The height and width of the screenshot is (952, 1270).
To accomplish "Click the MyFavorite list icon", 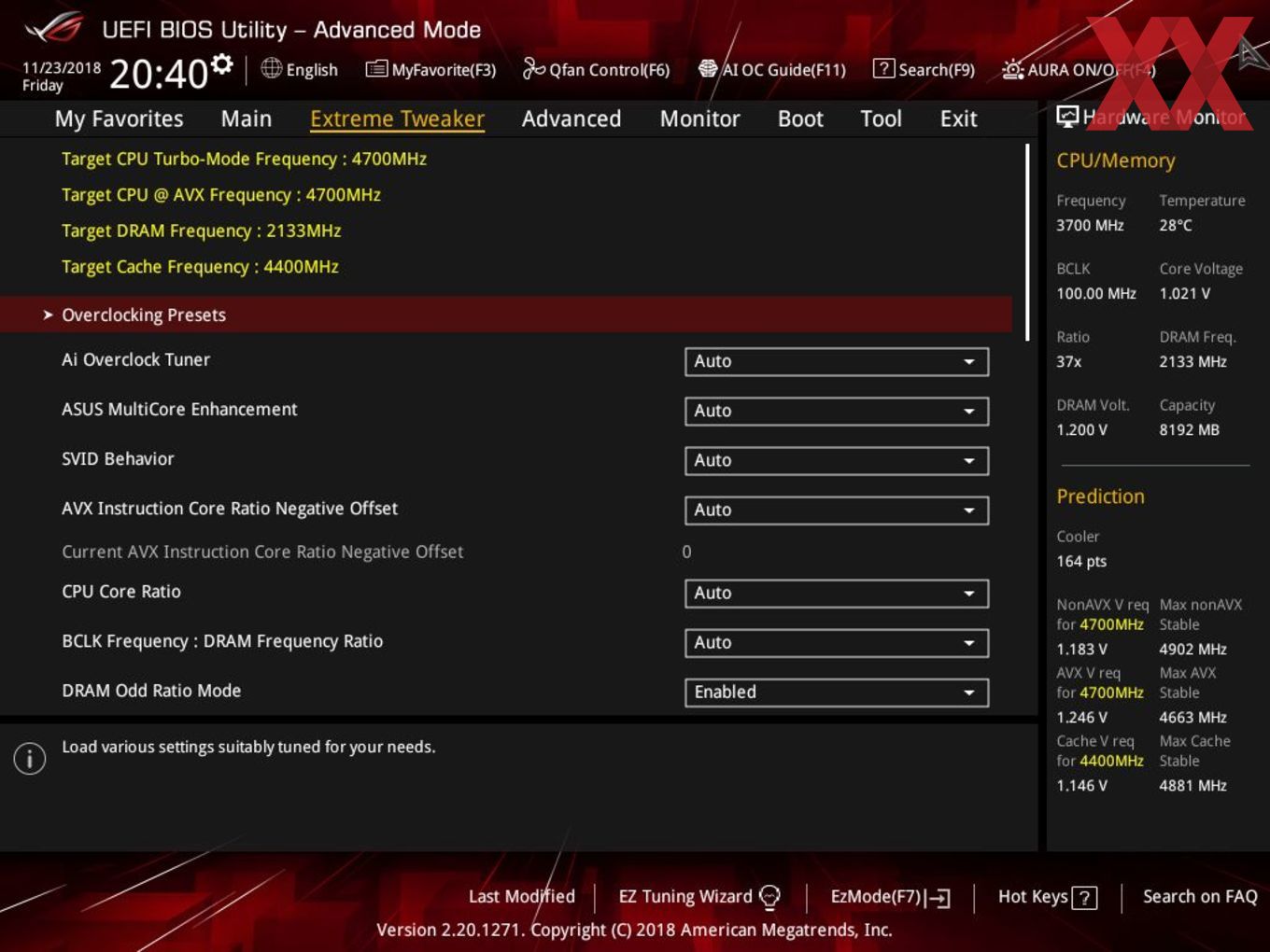I will (376, 69).
